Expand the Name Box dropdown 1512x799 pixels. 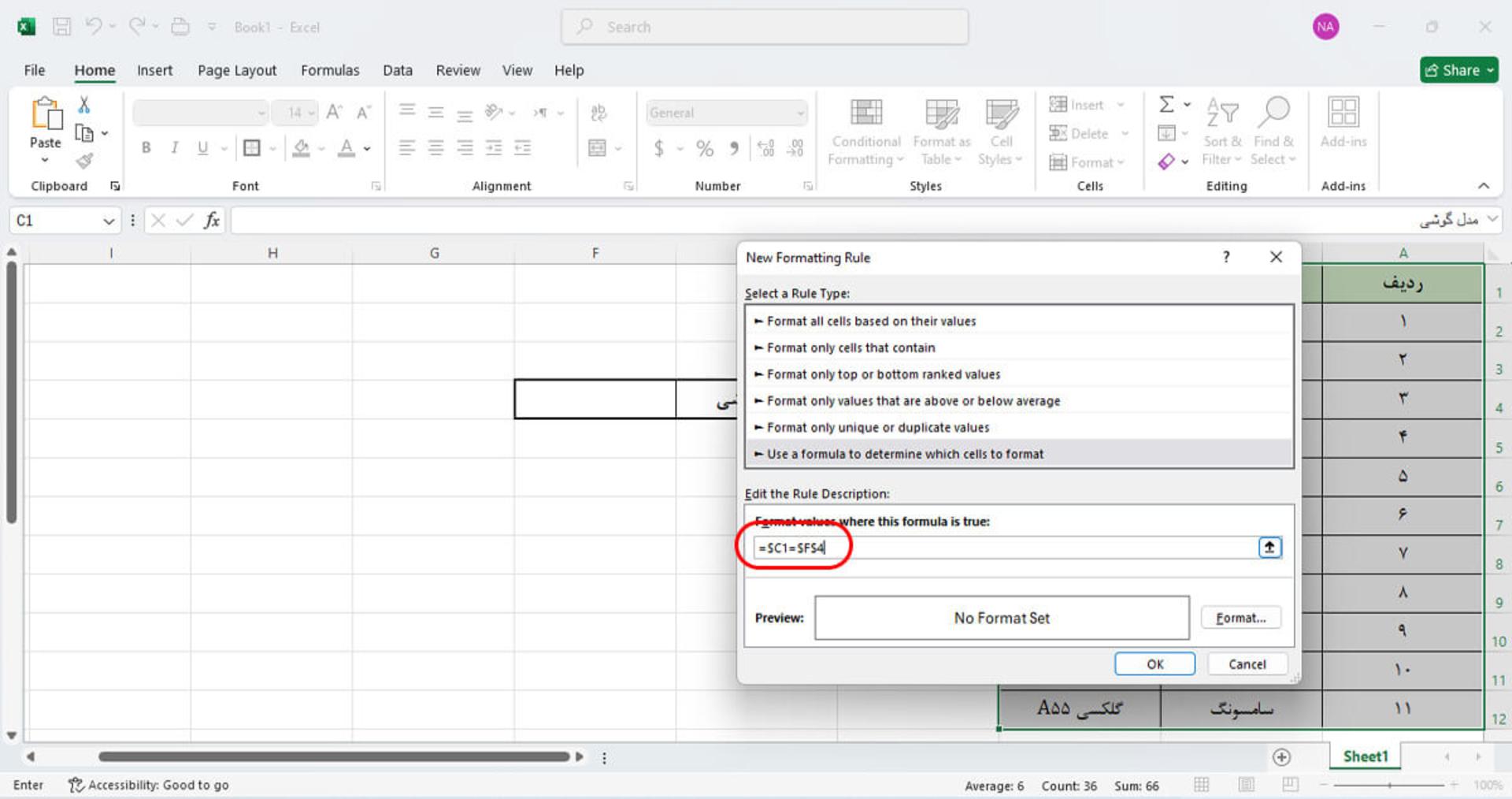tap(109, 221)
